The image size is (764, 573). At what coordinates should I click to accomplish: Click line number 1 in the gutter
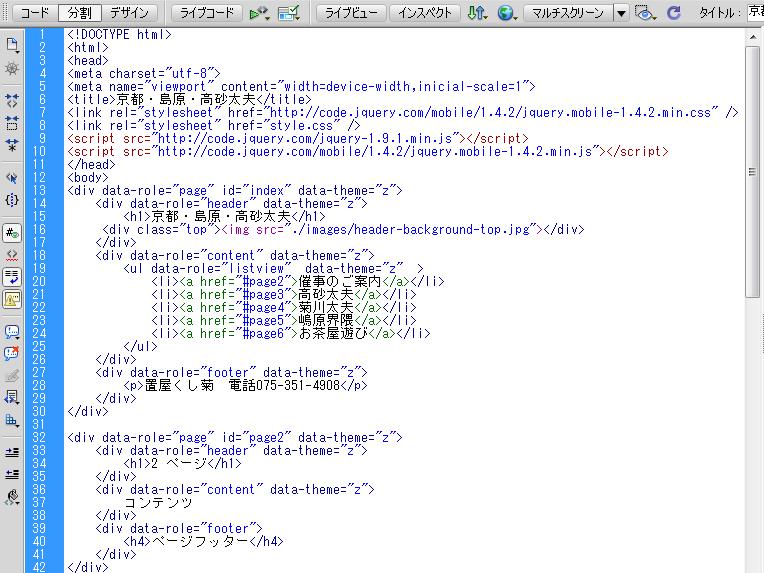(42, 34)
